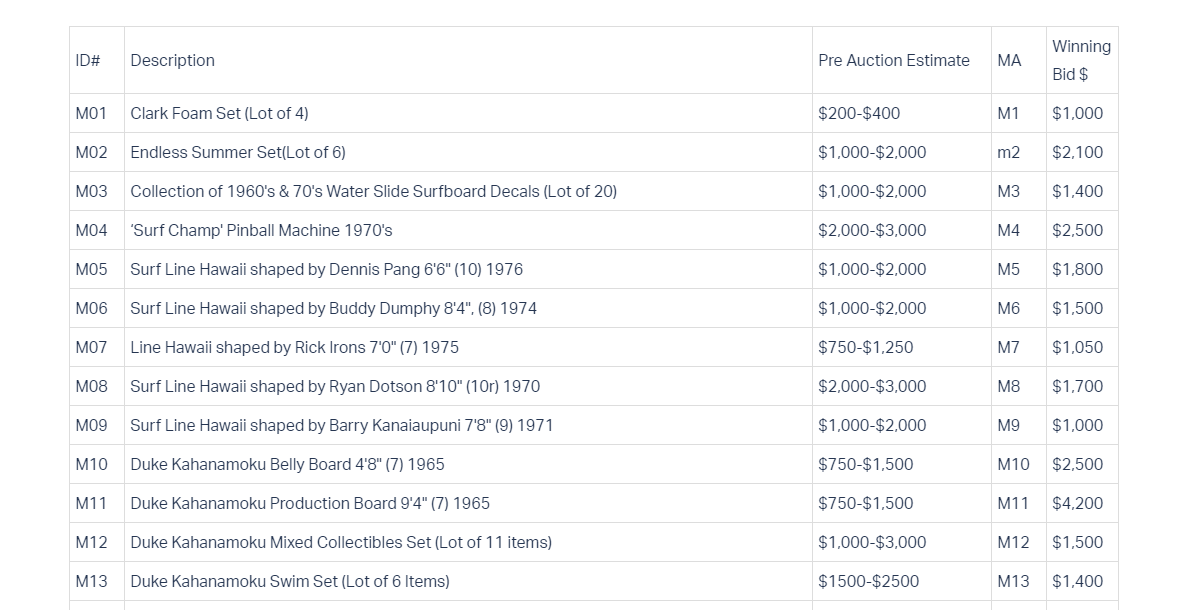Select the Barry Kanaiaupuni board description
Viewport: 1180px width, 610px height.
pyautogui.click(x=342, y=426)
